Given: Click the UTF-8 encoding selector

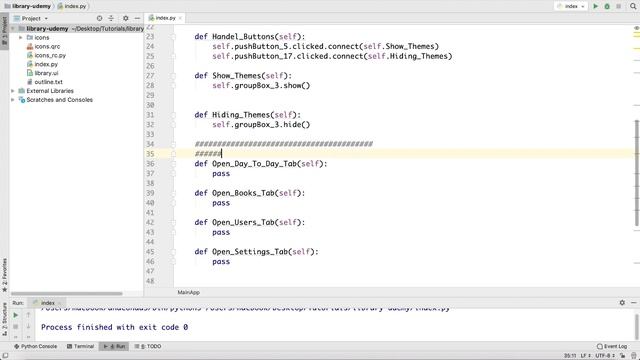Looking at the screenshot, I should [604, 356].
